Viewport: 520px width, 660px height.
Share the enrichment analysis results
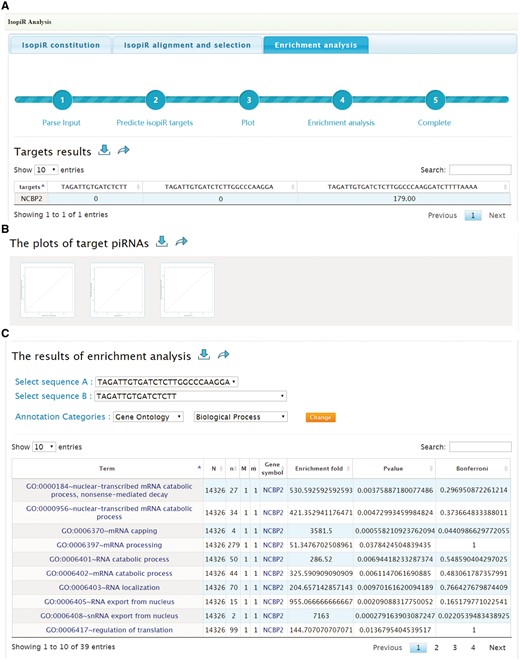click(223, 354)
